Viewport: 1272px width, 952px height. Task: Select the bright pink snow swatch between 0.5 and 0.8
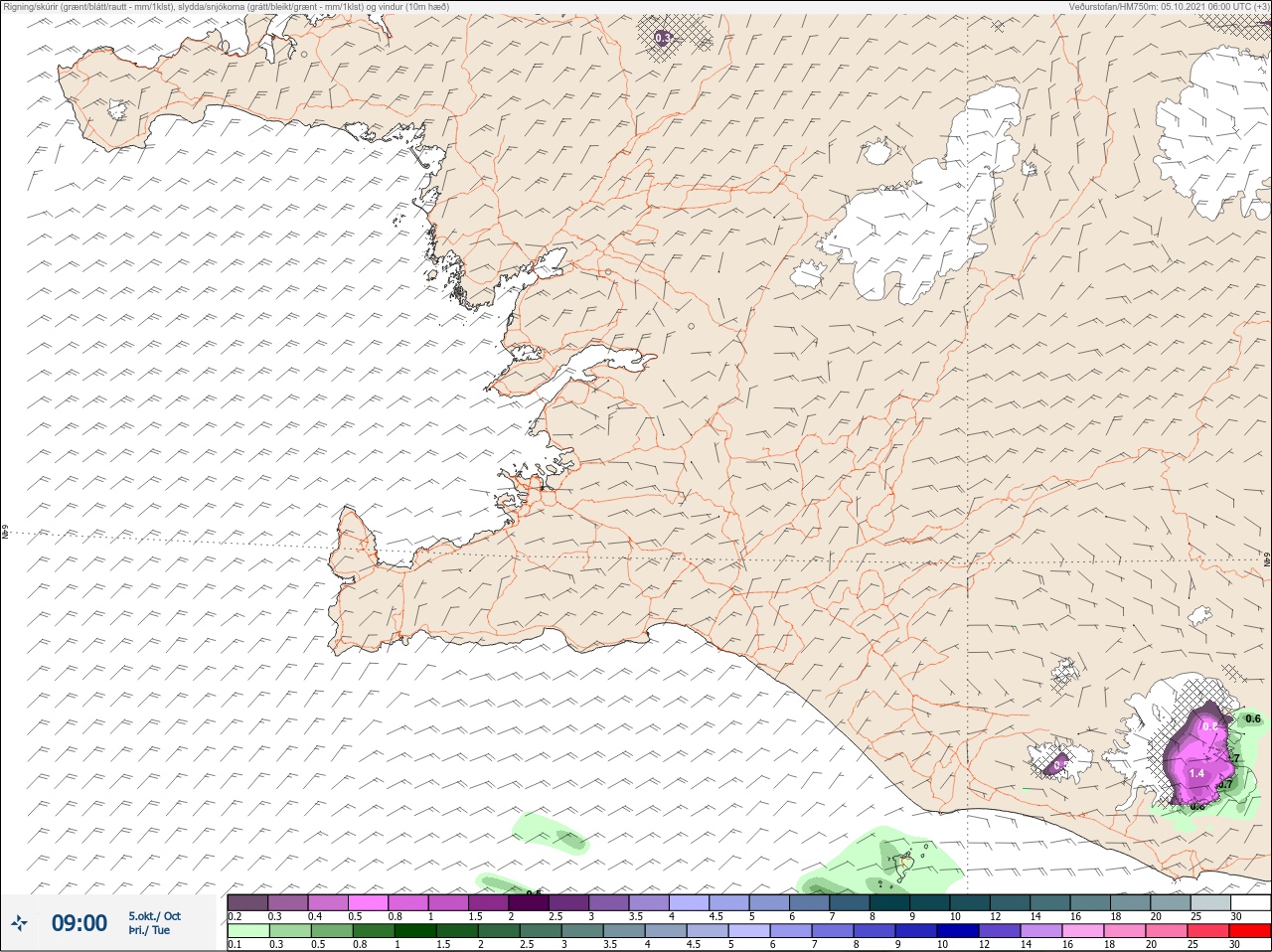[369, 902]
